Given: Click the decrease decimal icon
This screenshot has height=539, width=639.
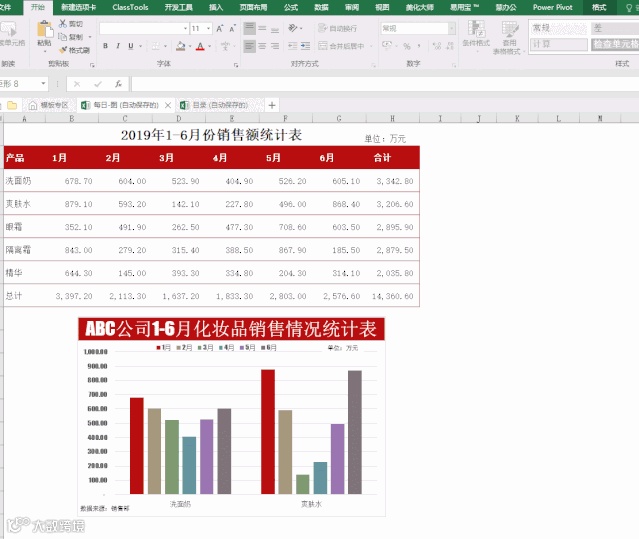Looking at the screenshot, I should point(450,46).
